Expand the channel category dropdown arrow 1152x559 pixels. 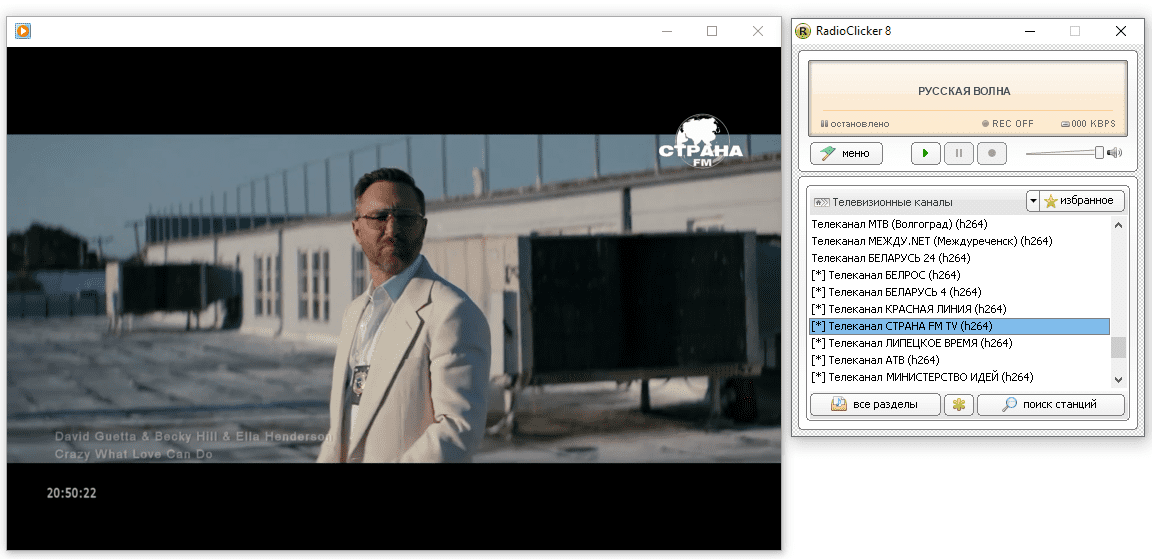[x=1032, y=201]
